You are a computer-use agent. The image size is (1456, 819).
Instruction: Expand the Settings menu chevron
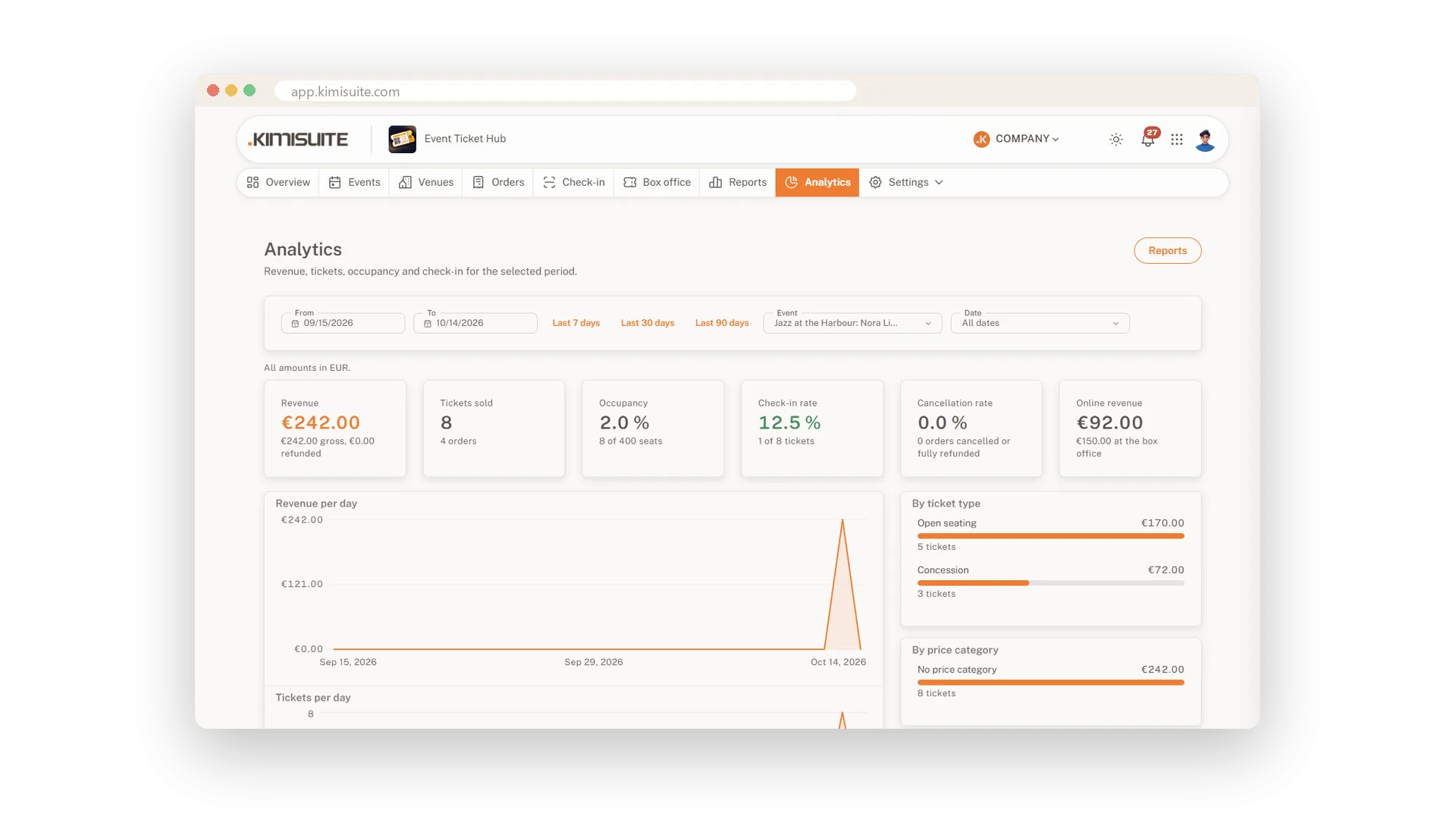coord(939,183)
